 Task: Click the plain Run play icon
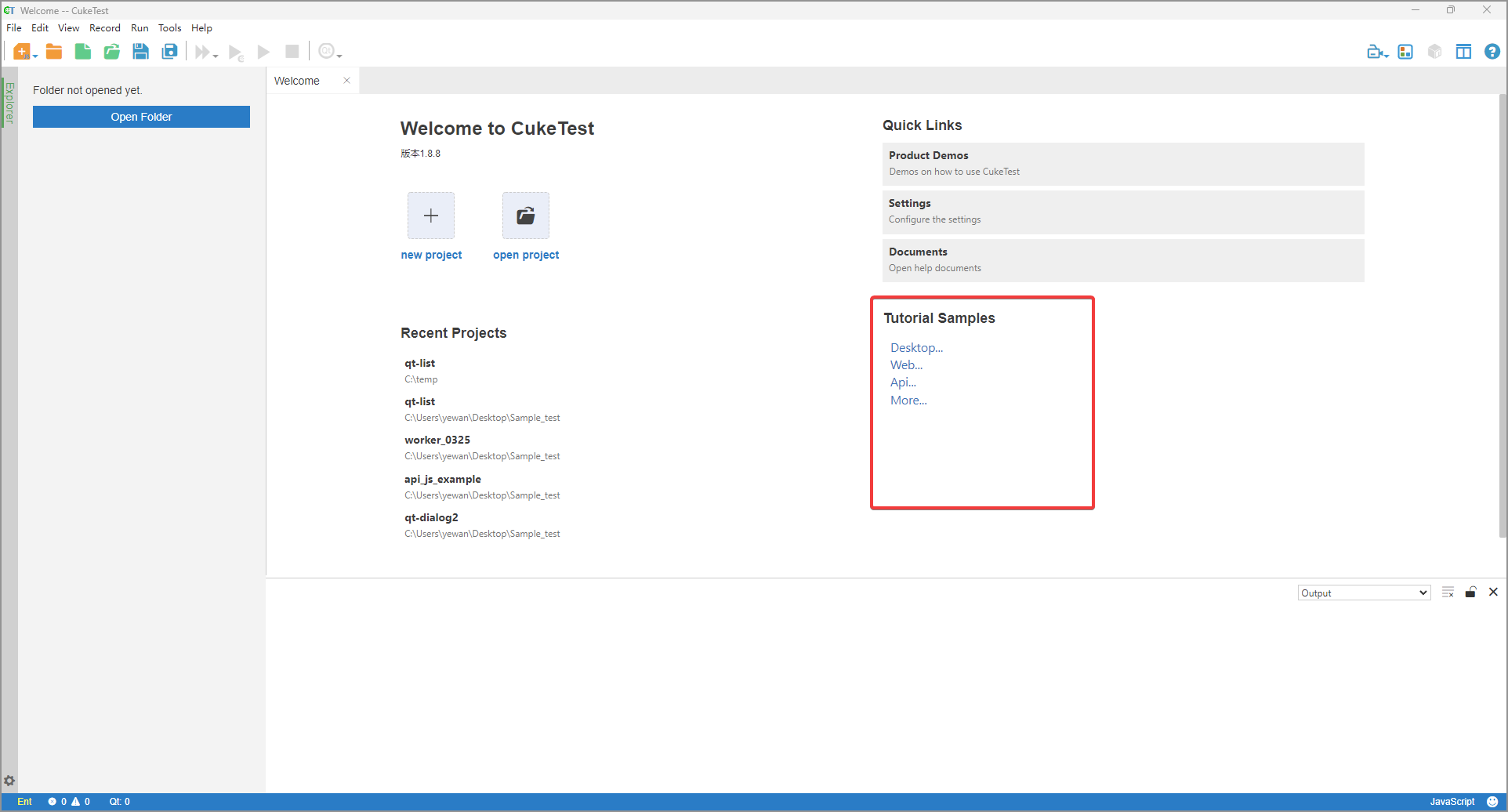click(x=264, y=52)
